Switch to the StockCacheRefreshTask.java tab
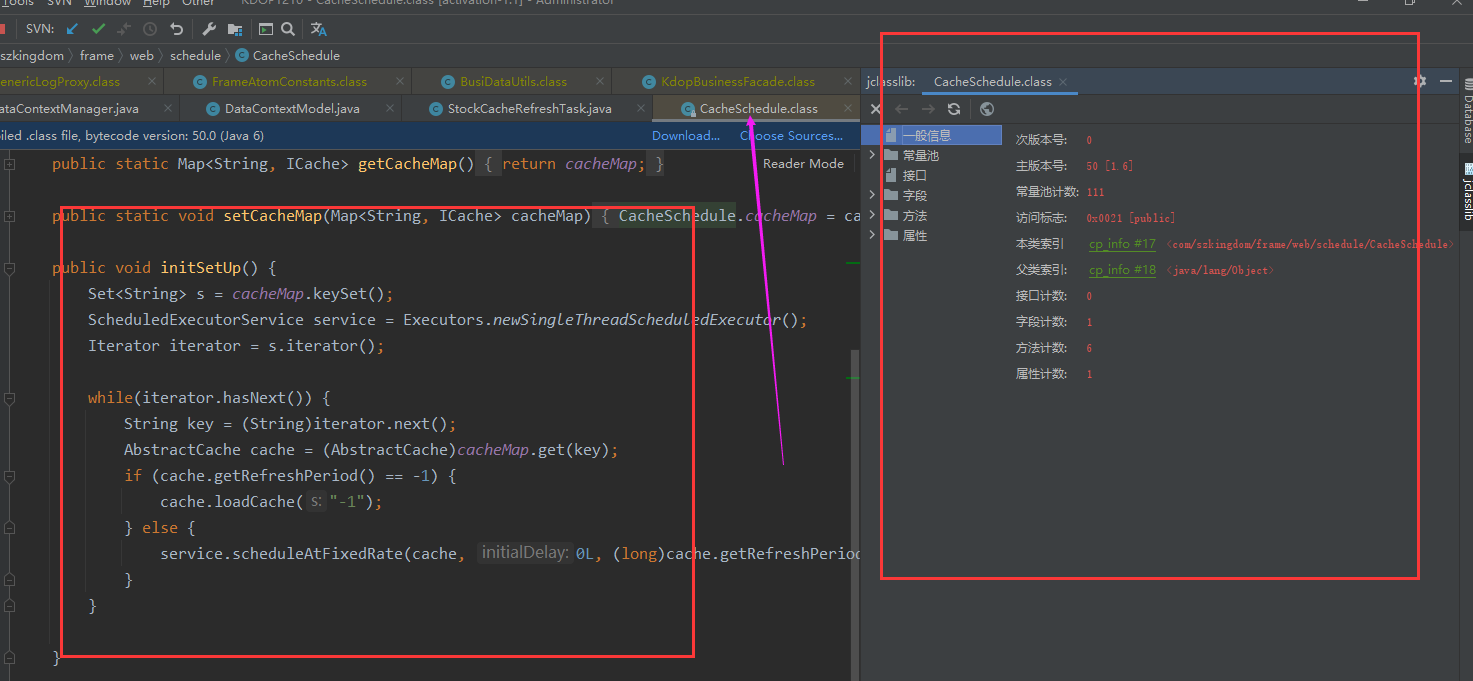The height and width of the screenshot is (681, 1473). coord(529,108)
